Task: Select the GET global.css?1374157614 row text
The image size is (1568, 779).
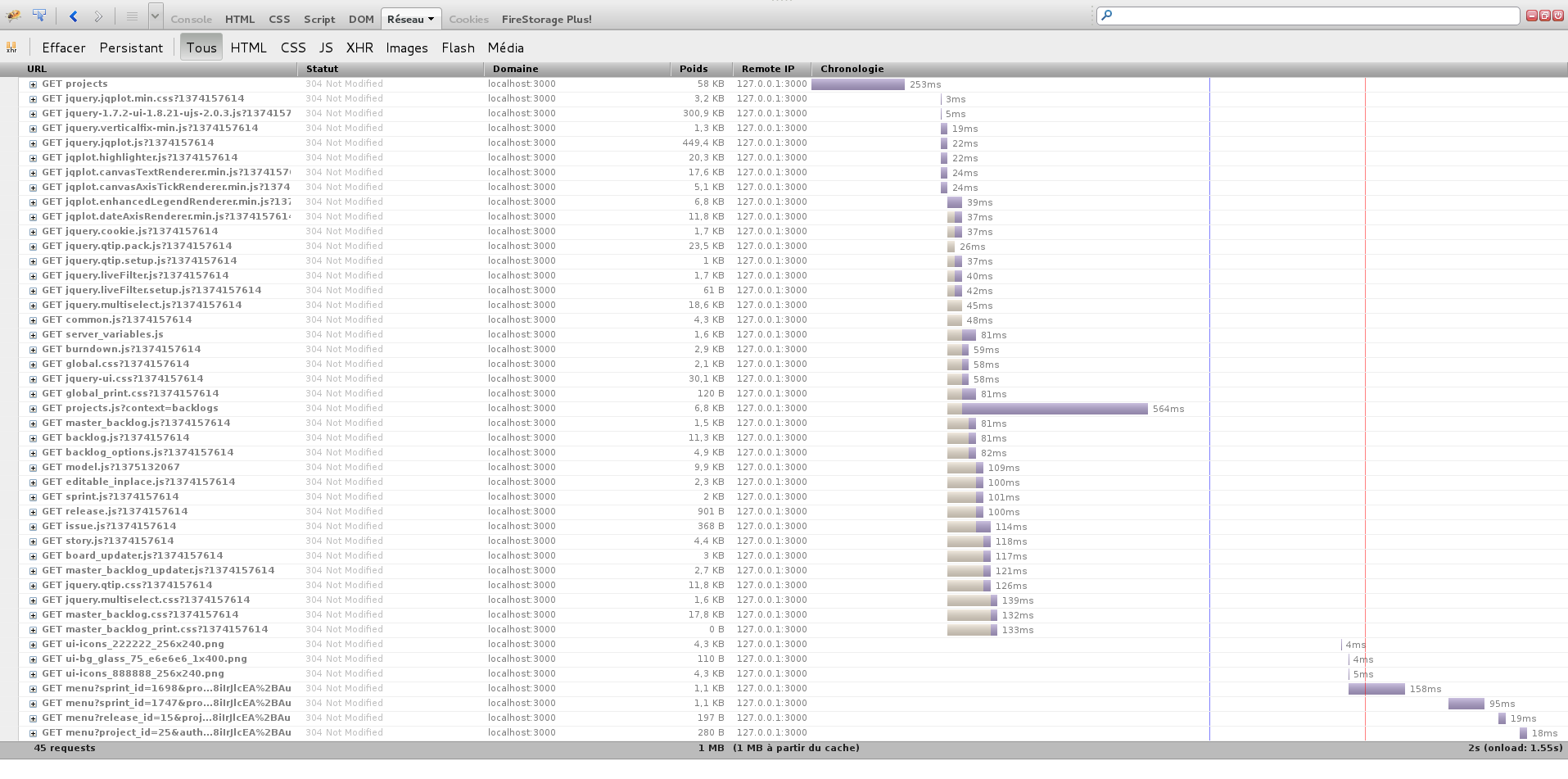Action: 115,364
